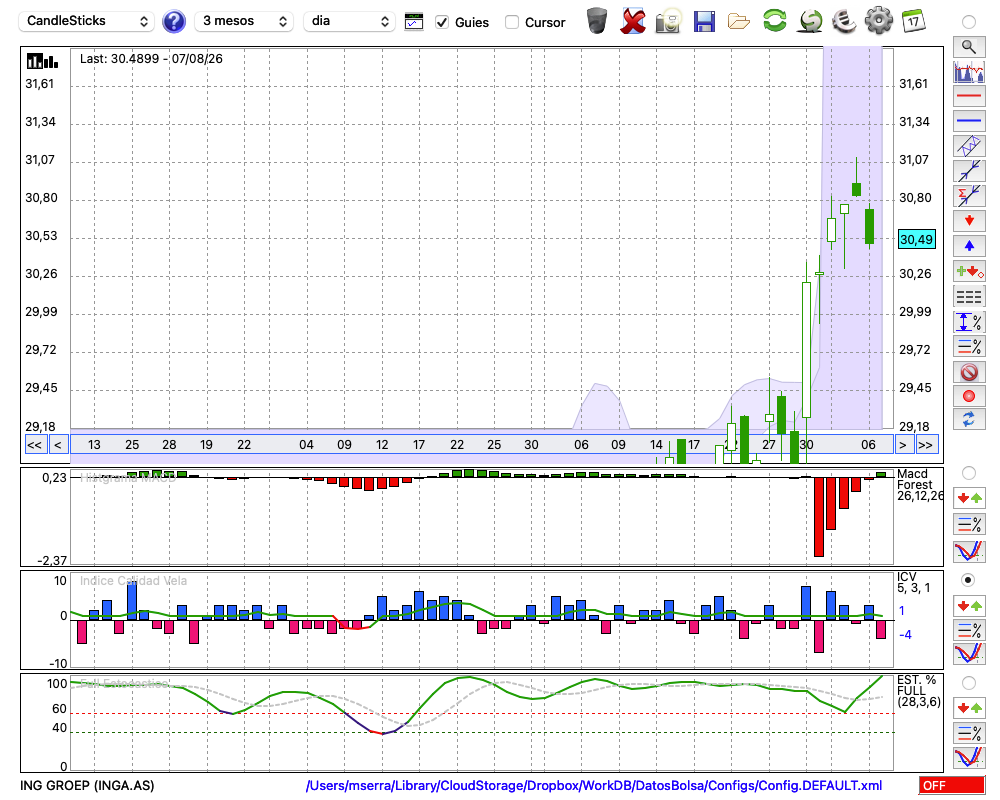Select the EST. % FULL panel radio button
The image size is (1000, 800).
[969, 683]
